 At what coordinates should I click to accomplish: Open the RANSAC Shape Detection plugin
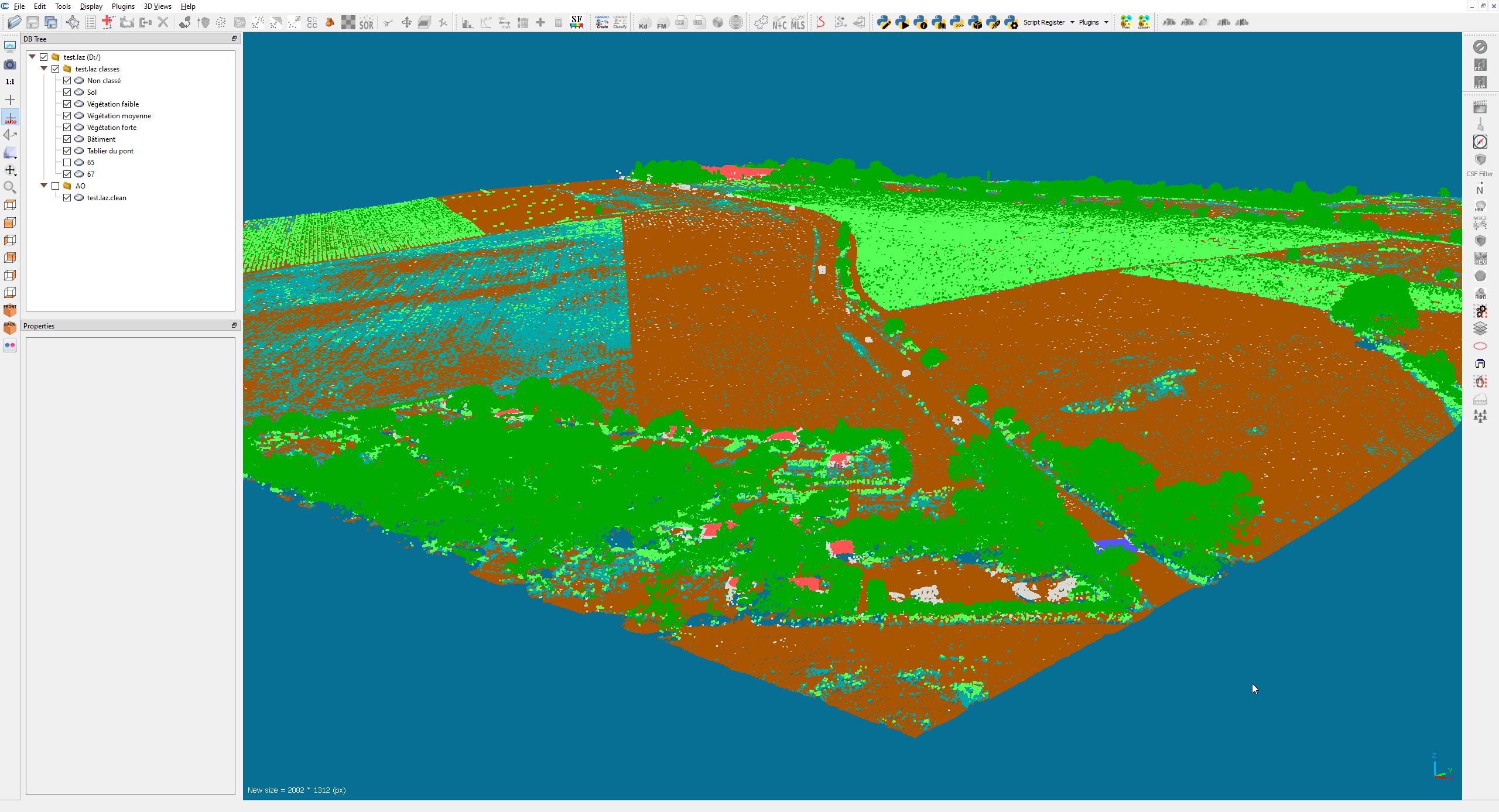(1480, 293)
